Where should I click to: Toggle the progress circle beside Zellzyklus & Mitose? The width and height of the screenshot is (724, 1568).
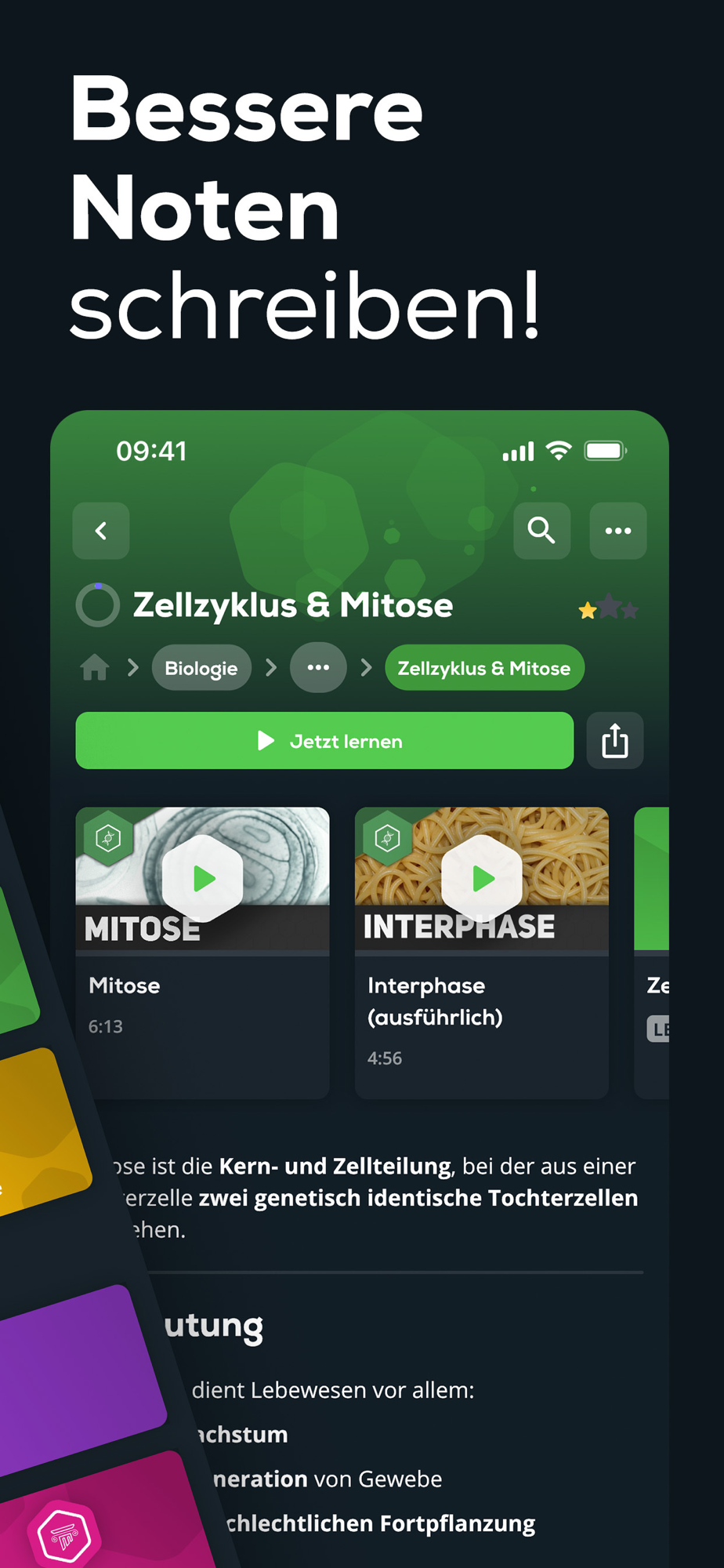point(98,605)
